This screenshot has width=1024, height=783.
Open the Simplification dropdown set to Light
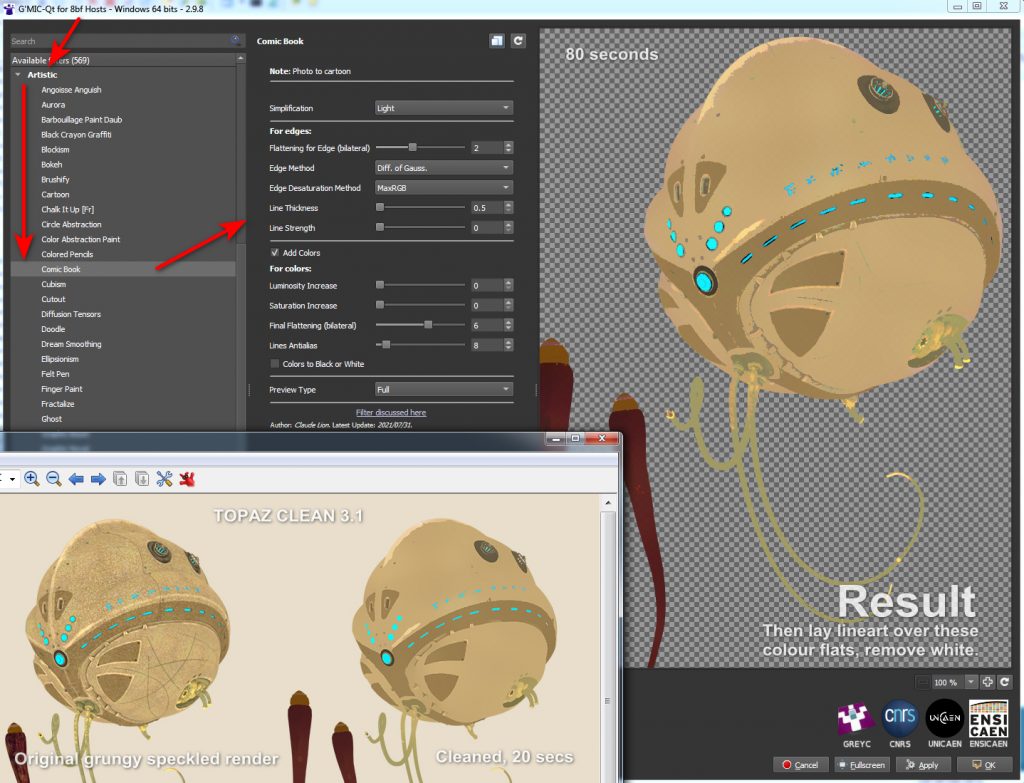(x=443, y=108)
